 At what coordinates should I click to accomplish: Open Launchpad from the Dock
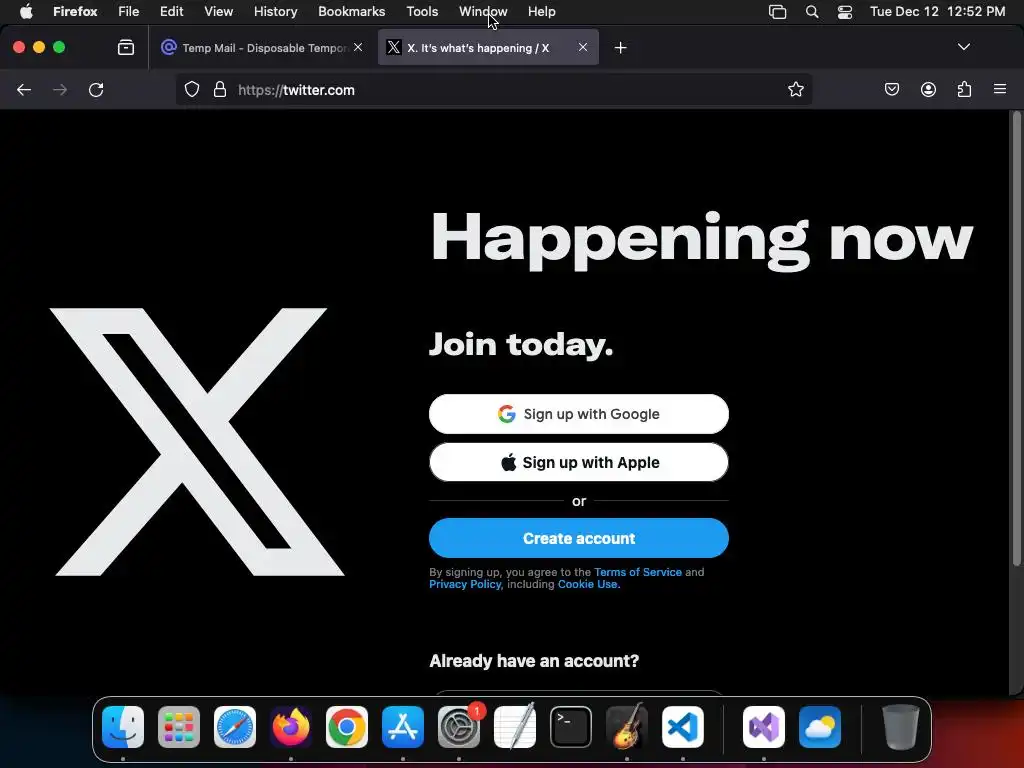pos(179,727)
